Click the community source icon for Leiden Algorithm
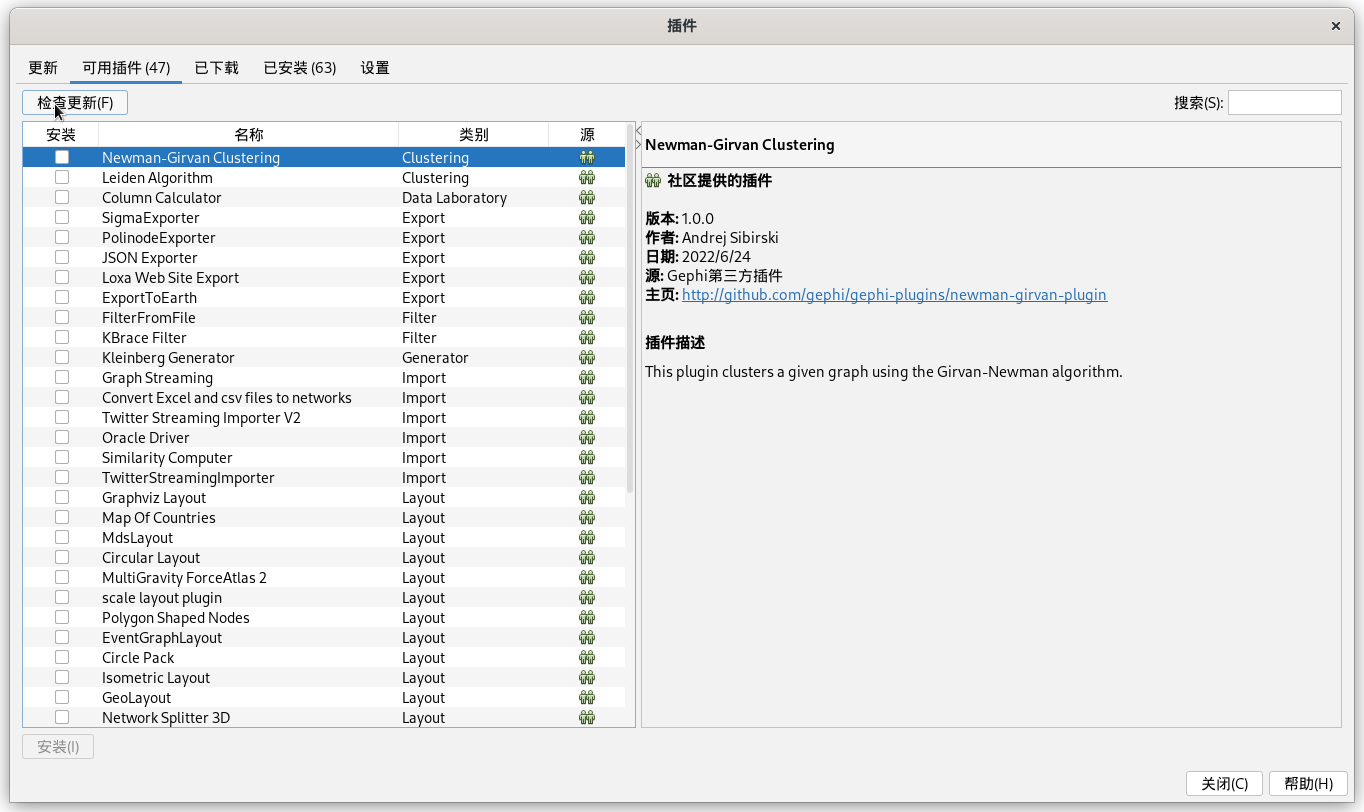This screenshot has height=812, width=1364. (x=587, y=178)
